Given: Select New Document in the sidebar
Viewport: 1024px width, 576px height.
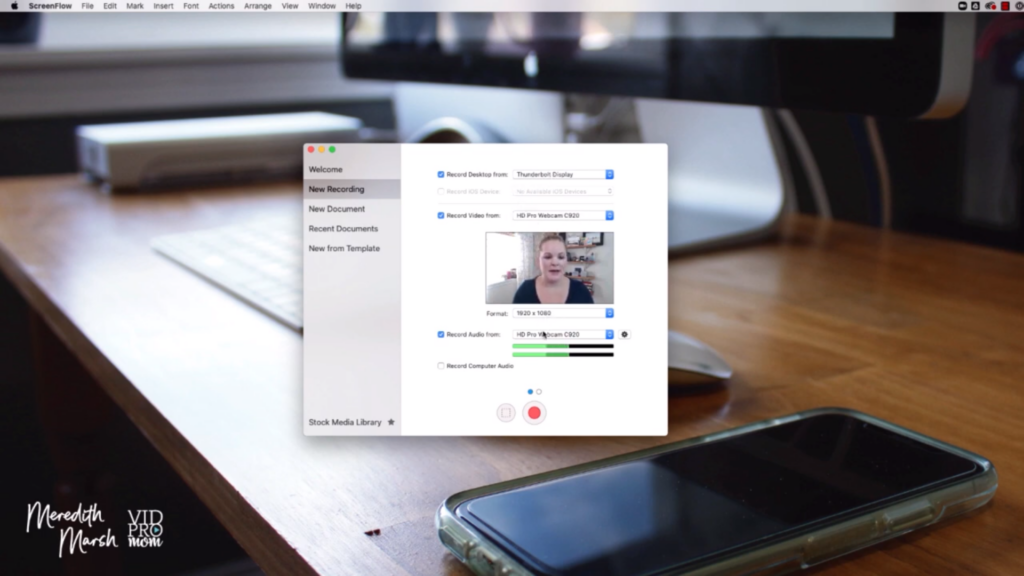Looking at the screenshot, I should 352,209.
